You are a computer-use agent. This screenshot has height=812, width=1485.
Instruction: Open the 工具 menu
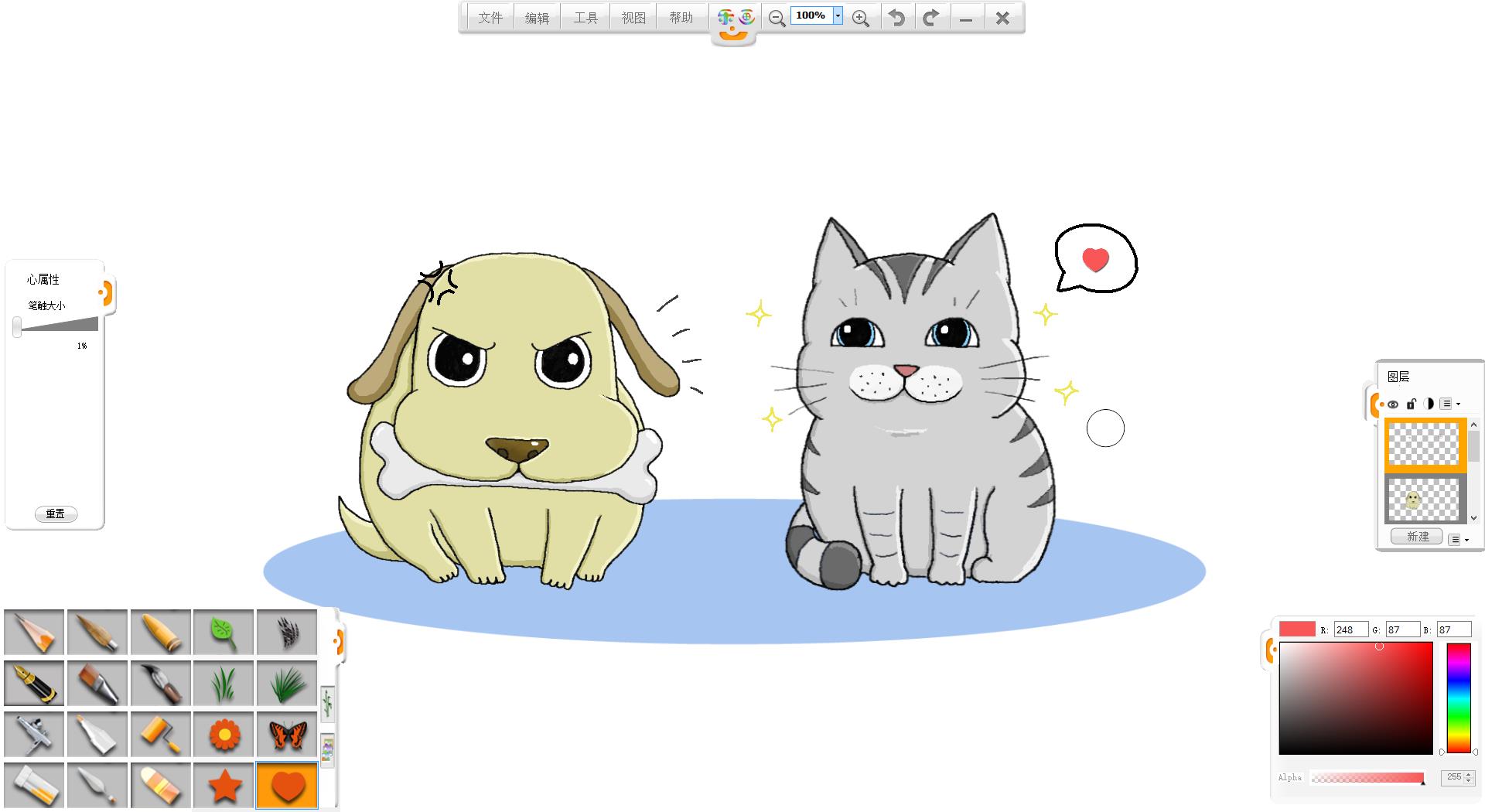coord(585,18)
